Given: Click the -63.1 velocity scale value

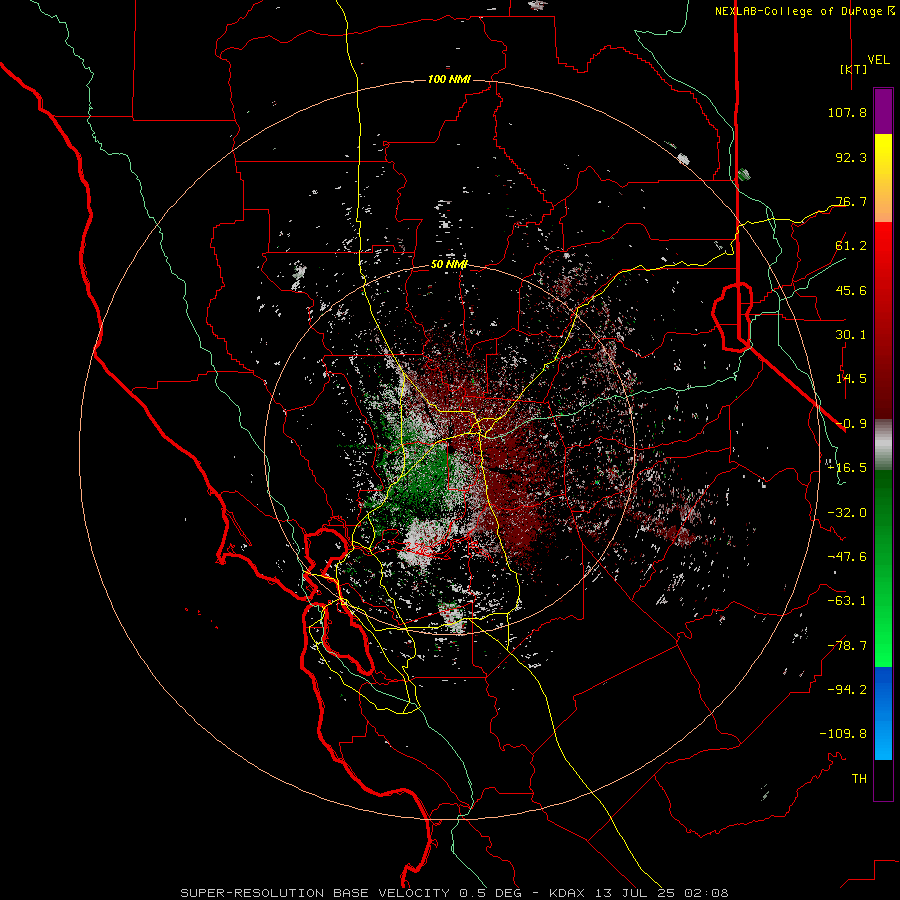Looking at the screenshot, I should tap(847, 601).
